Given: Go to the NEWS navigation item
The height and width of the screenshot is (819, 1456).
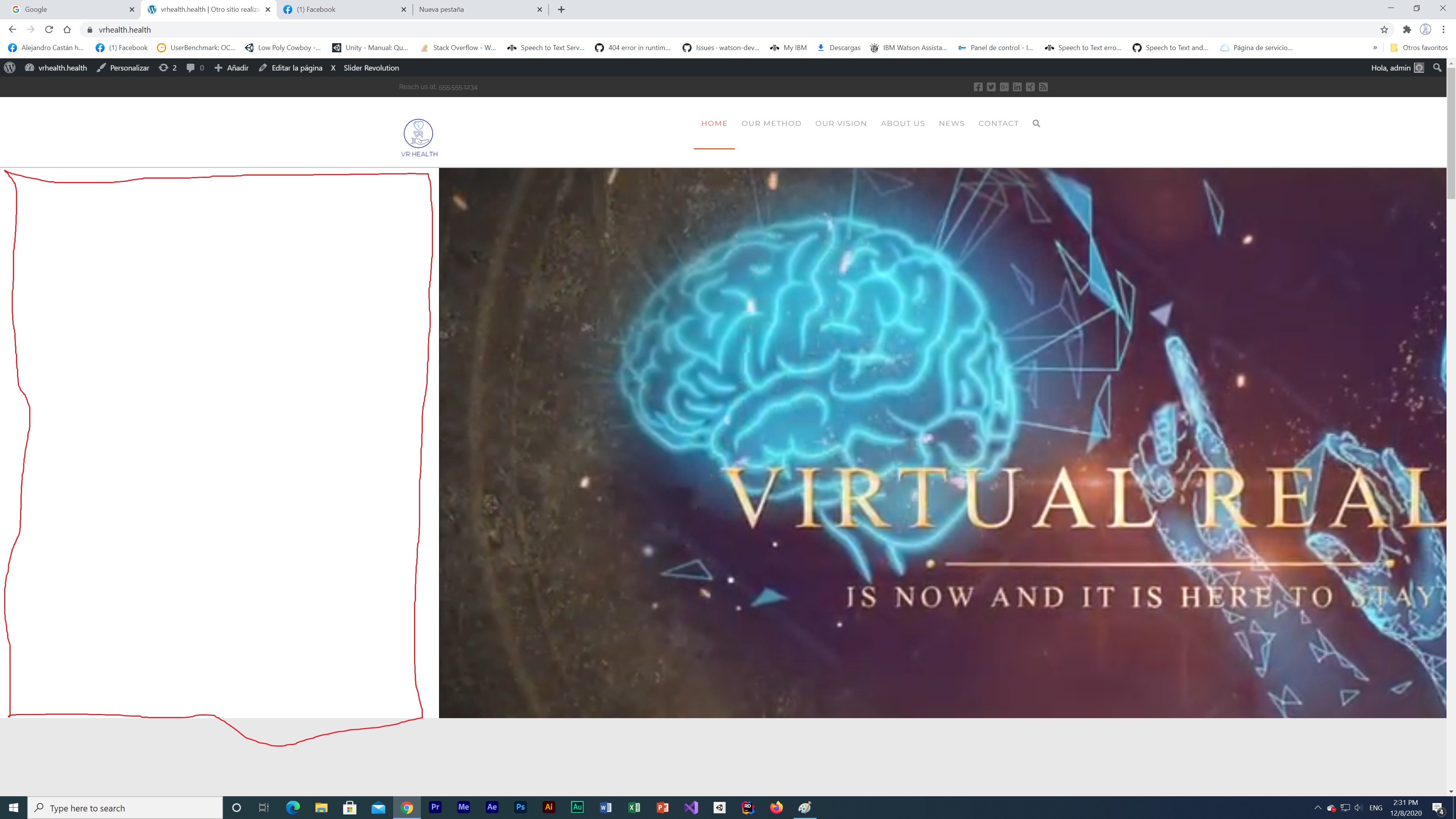Looking at the screenshot, I should [952, 123].
